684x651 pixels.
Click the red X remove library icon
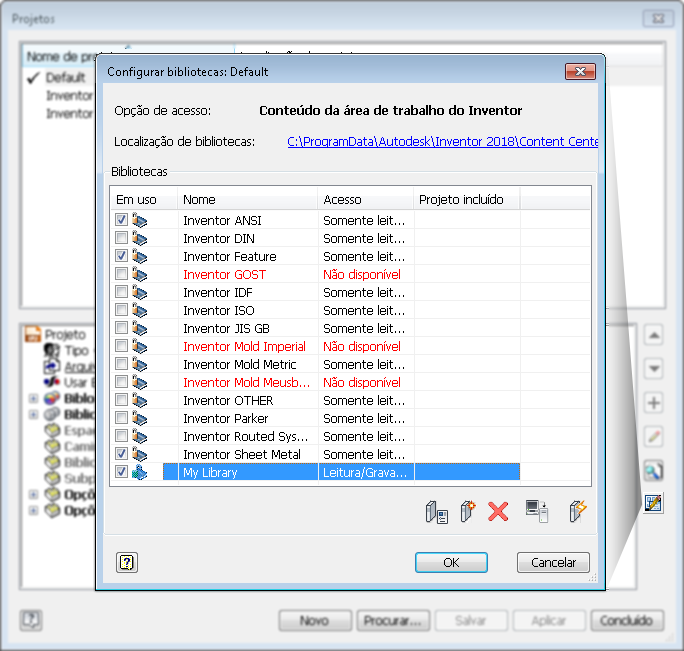(x=498, y=511)
